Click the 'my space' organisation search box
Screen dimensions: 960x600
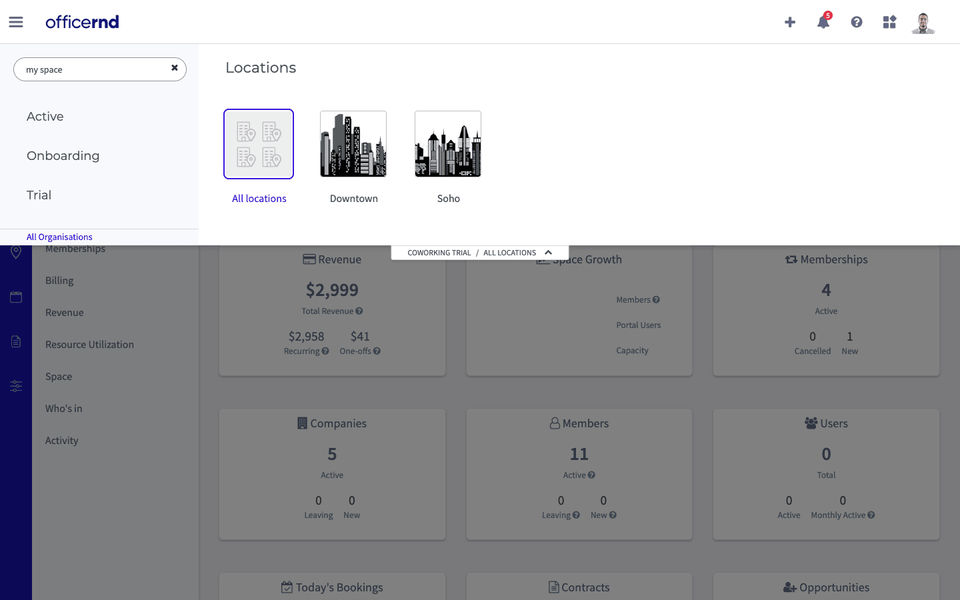(x=100, y=69)
